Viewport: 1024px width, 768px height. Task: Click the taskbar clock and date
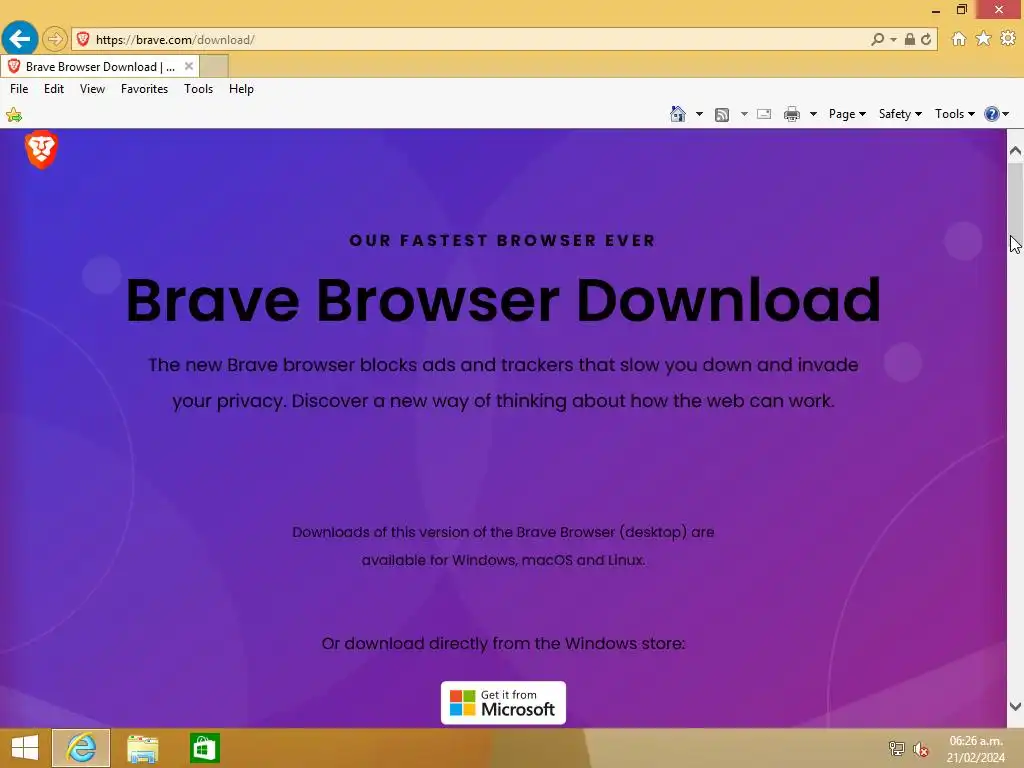[x=976, y=749]
